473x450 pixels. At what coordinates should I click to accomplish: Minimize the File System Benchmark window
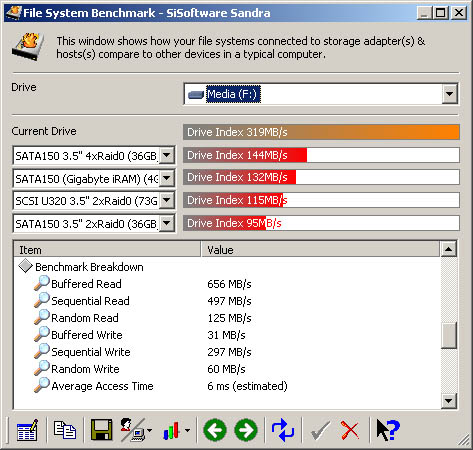424,13
